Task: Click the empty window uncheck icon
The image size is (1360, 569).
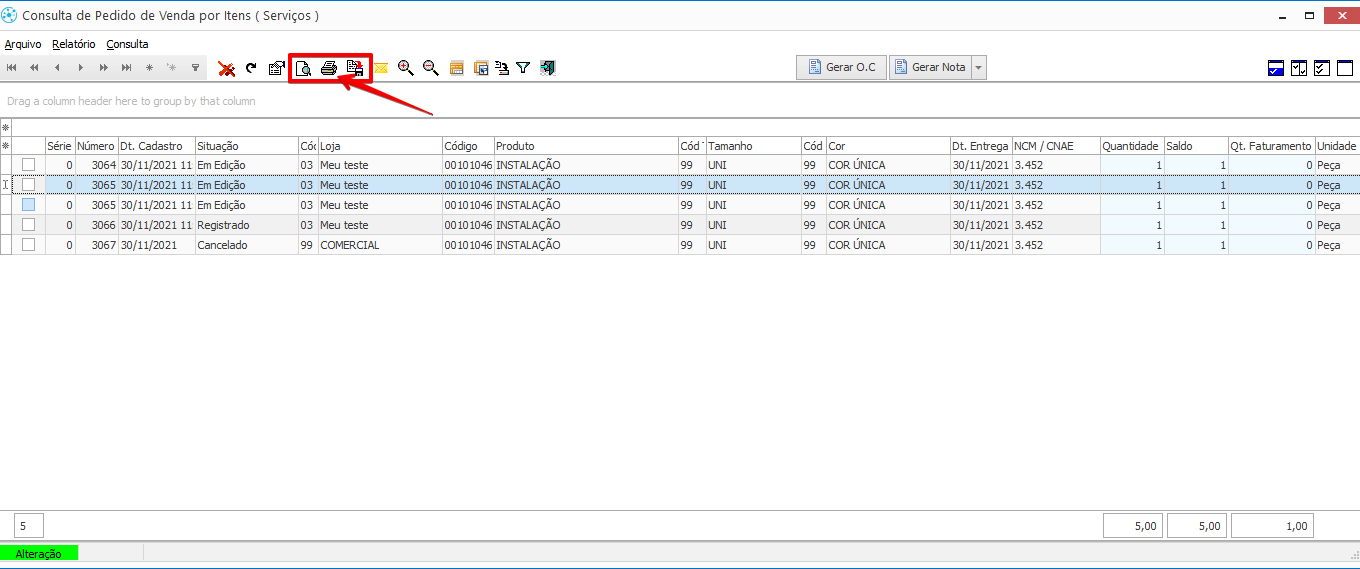Action: (x=1345, y=68)
